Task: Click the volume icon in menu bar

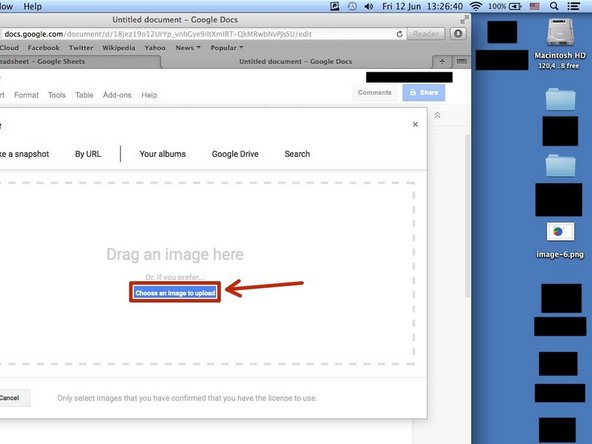Action: [369, 6]
